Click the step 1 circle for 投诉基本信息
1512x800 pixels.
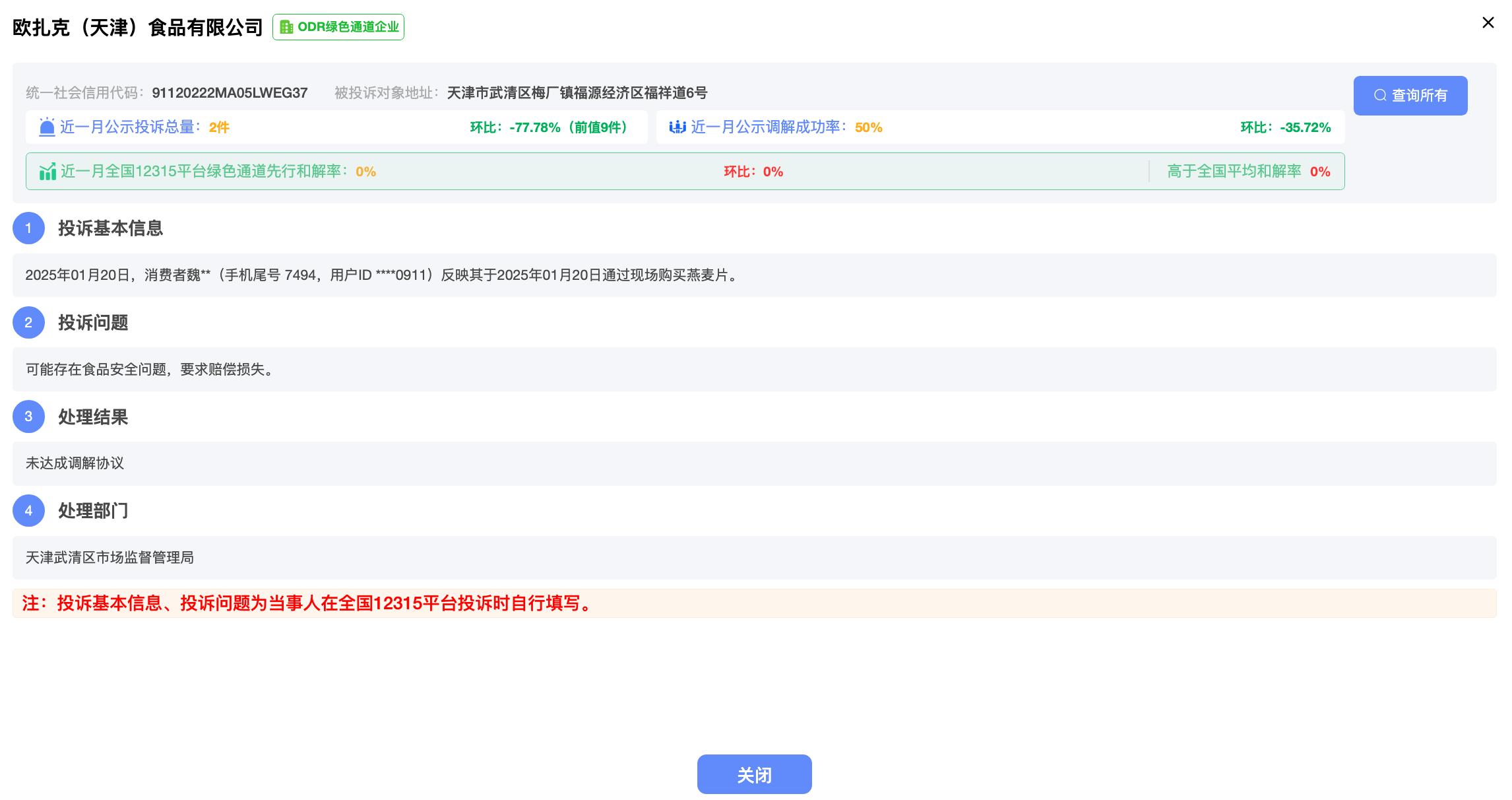coord(28,228)
